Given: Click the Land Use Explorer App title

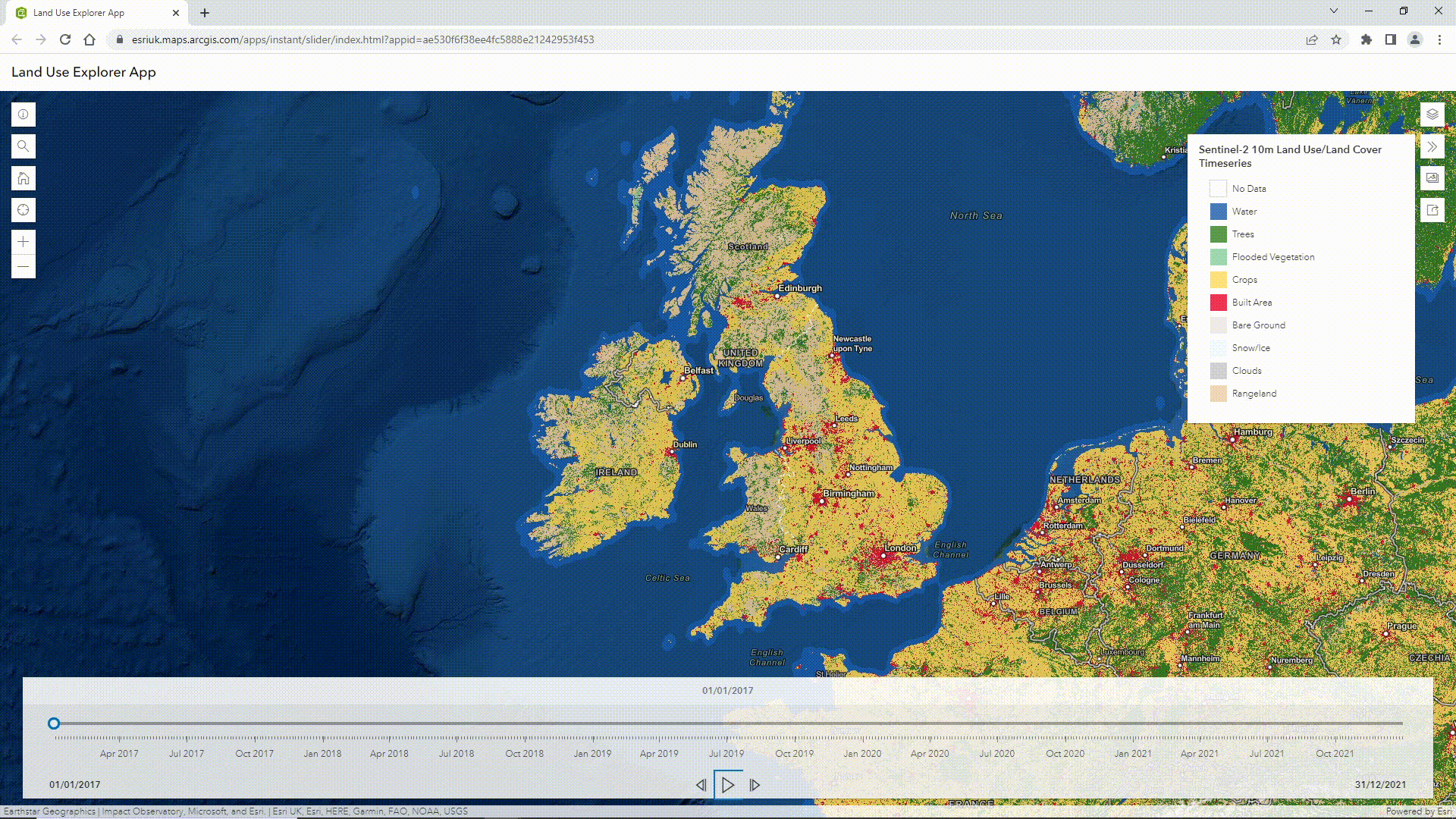Looking at the screenshot, I should coord(83,72).
